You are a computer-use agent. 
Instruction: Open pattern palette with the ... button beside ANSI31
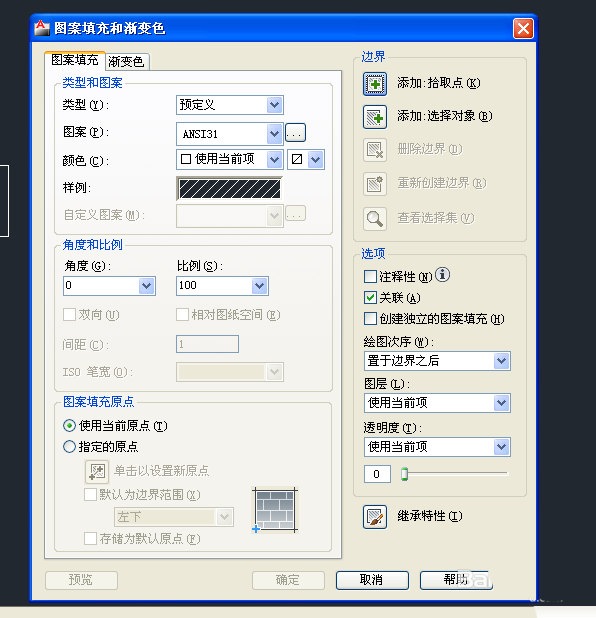click(x=295, y=133)
